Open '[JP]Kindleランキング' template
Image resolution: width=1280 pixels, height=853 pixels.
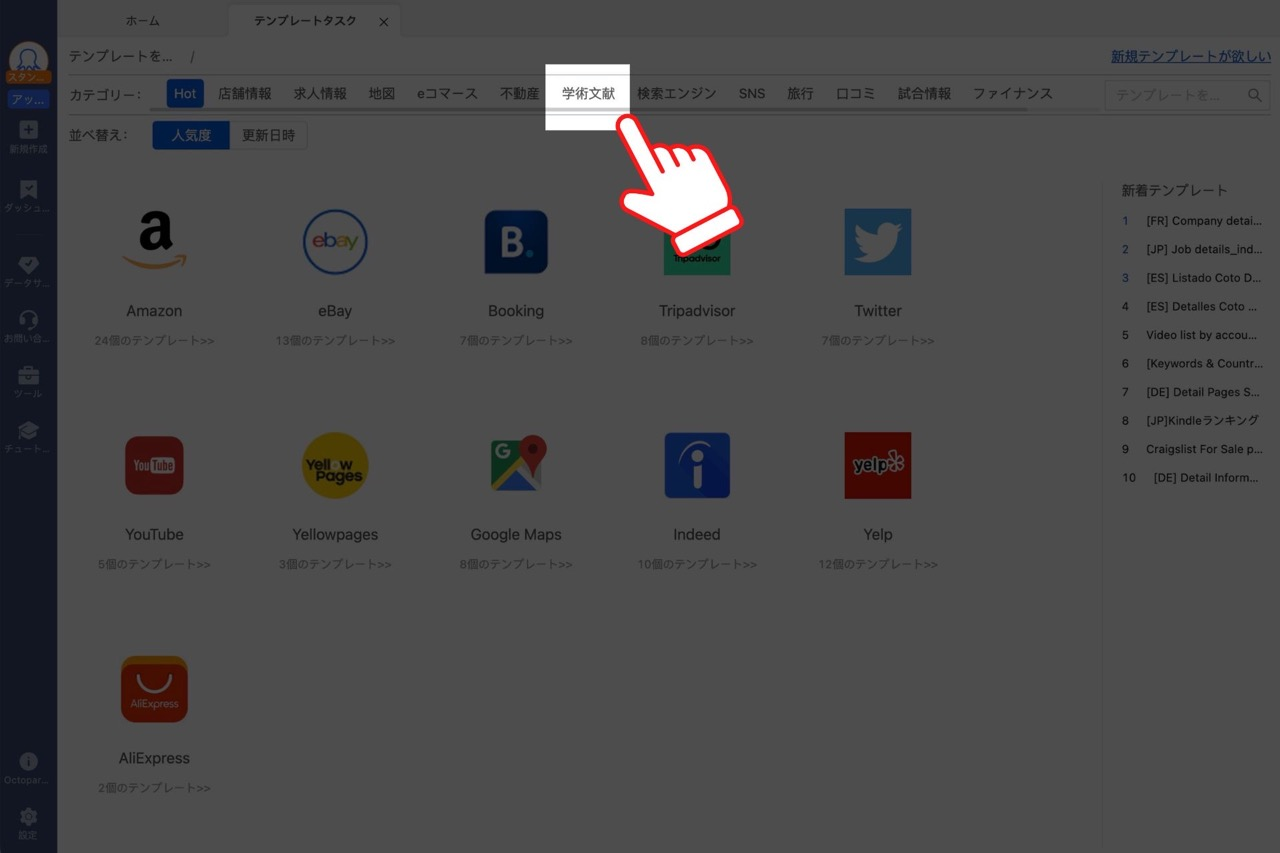(x=1202, y=421)
